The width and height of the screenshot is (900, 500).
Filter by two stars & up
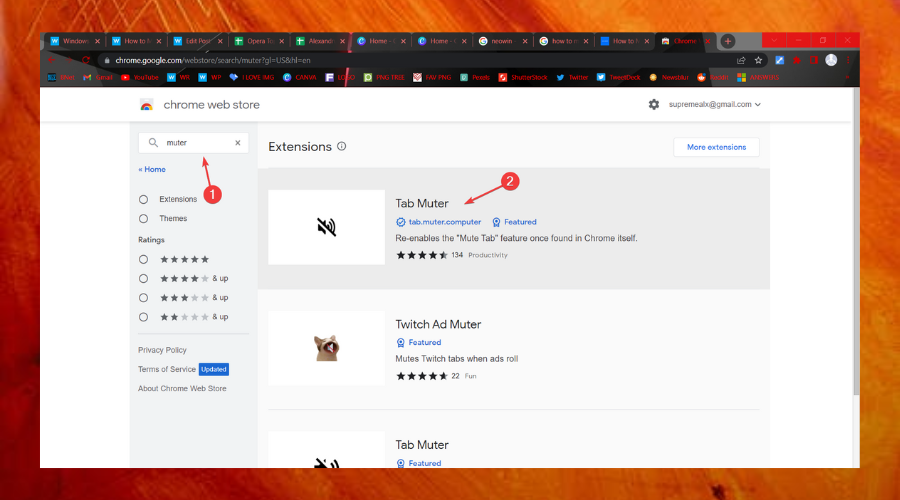pos(143,317)
